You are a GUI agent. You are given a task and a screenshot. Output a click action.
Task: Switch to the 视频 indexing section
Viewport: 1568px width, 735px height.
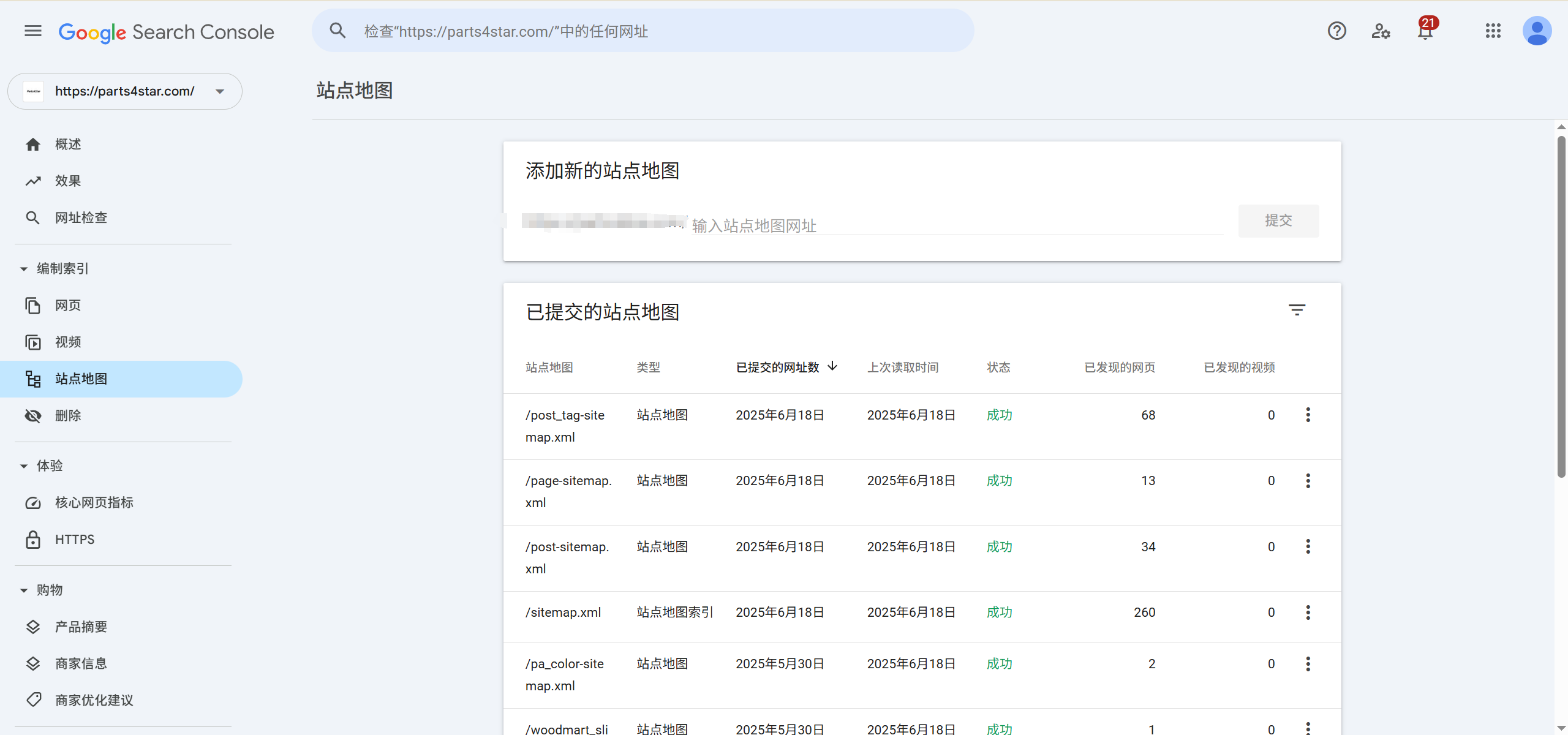coord(67,342)
